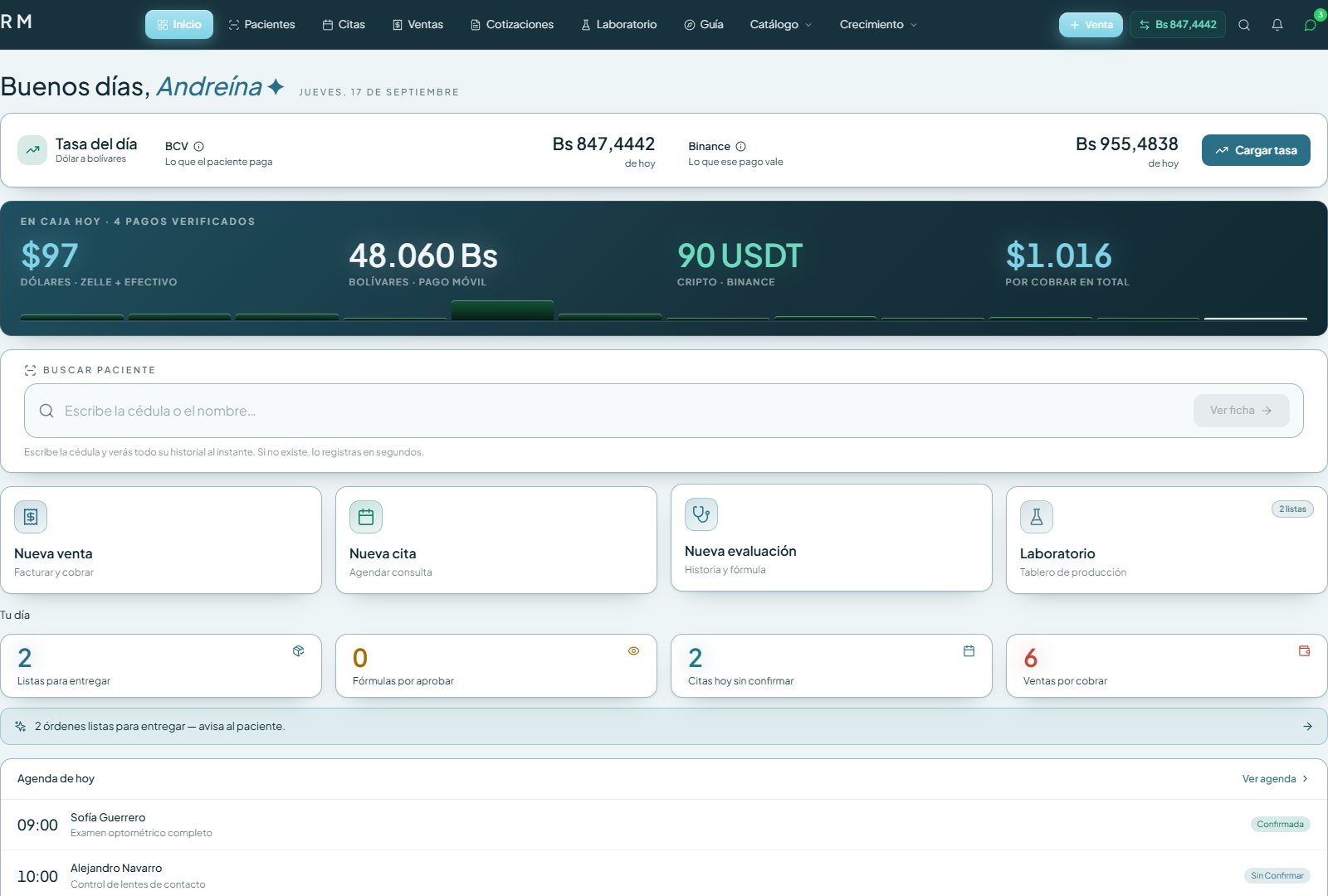Click the highlighted bar in caja chart

(502, 310)
